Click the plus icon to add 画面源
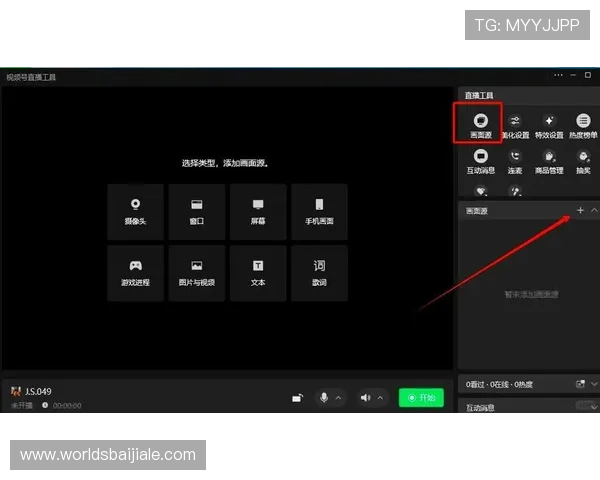Image resolution: width=600 pixels, height=480 pixels. (580, 211)
